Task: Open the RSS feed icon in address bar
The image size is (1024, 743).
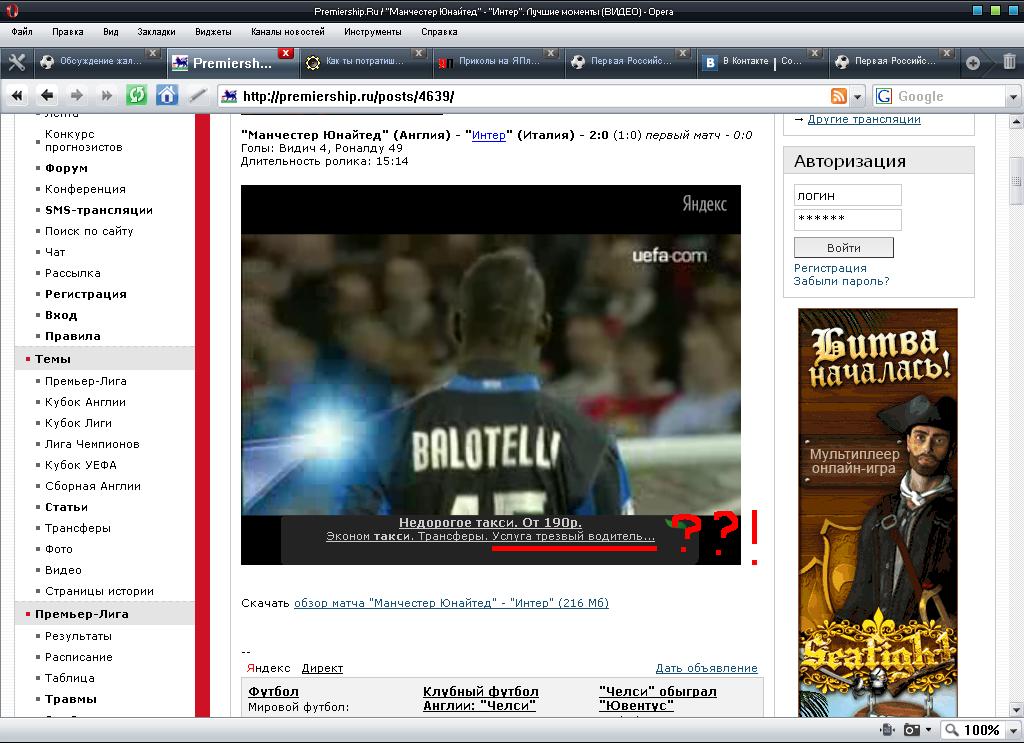Action: point(839,96)
